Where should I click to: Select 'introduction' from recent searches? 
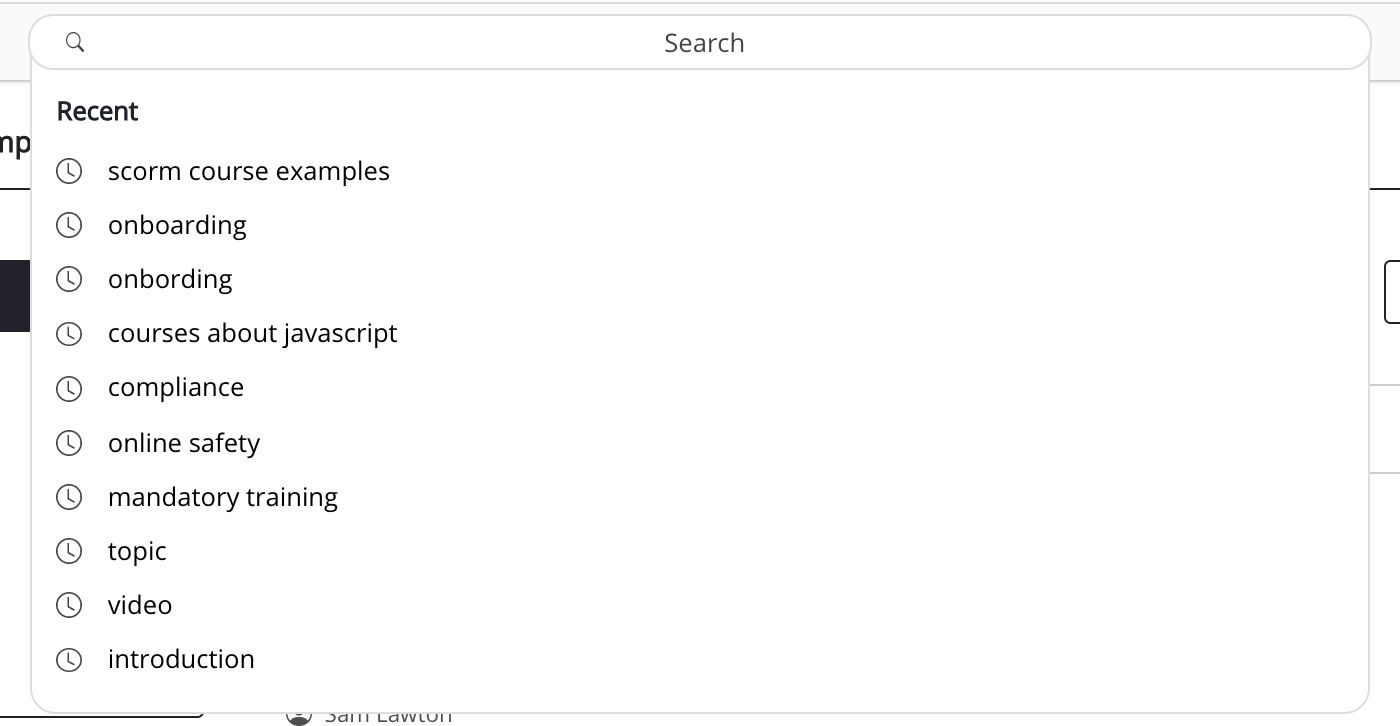(181, 659)
